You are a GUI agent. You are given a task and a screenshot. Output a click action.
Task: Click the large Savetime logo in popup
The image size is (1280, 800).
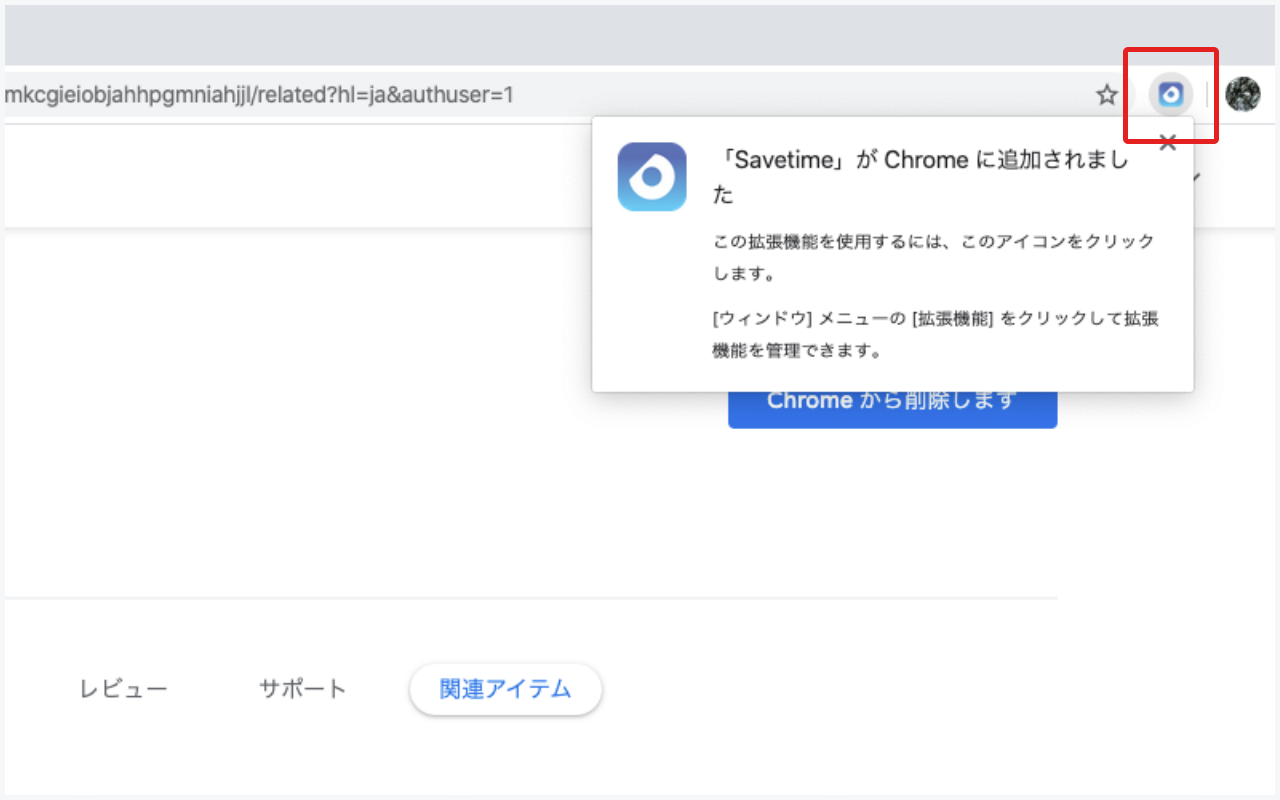(652, 177)
